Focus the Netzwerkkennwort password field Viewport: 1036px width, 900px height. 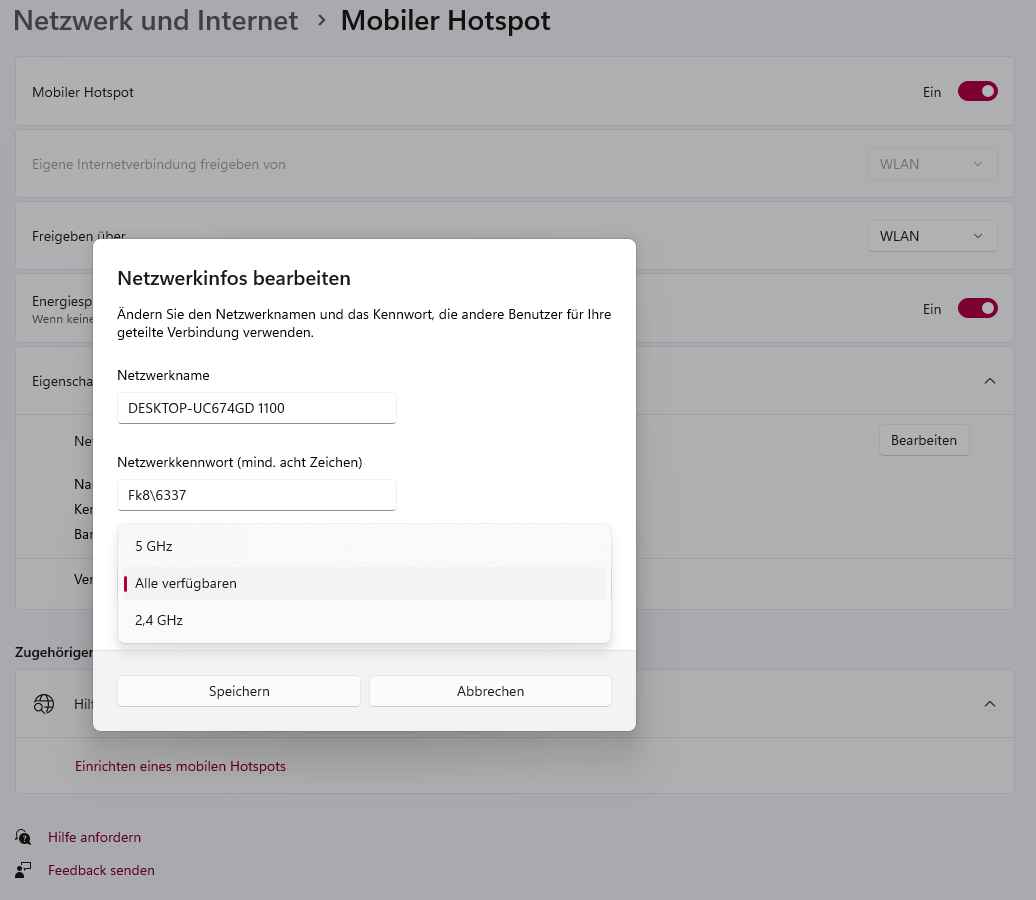tap(256, 495)
